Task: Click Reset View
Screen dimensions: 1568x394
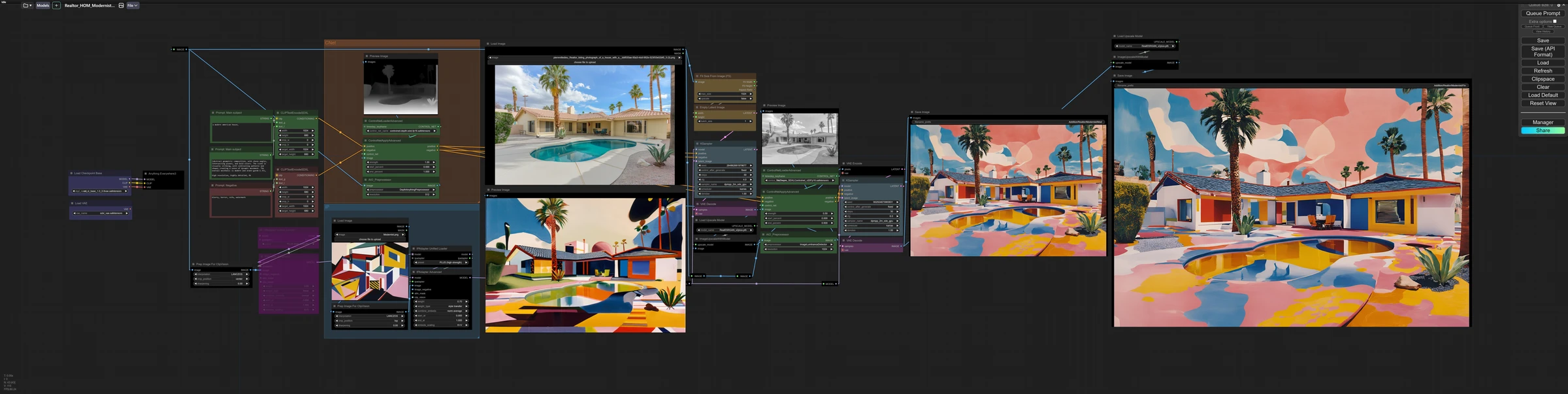Action: pyautogui.click(x=1543, y=103)
